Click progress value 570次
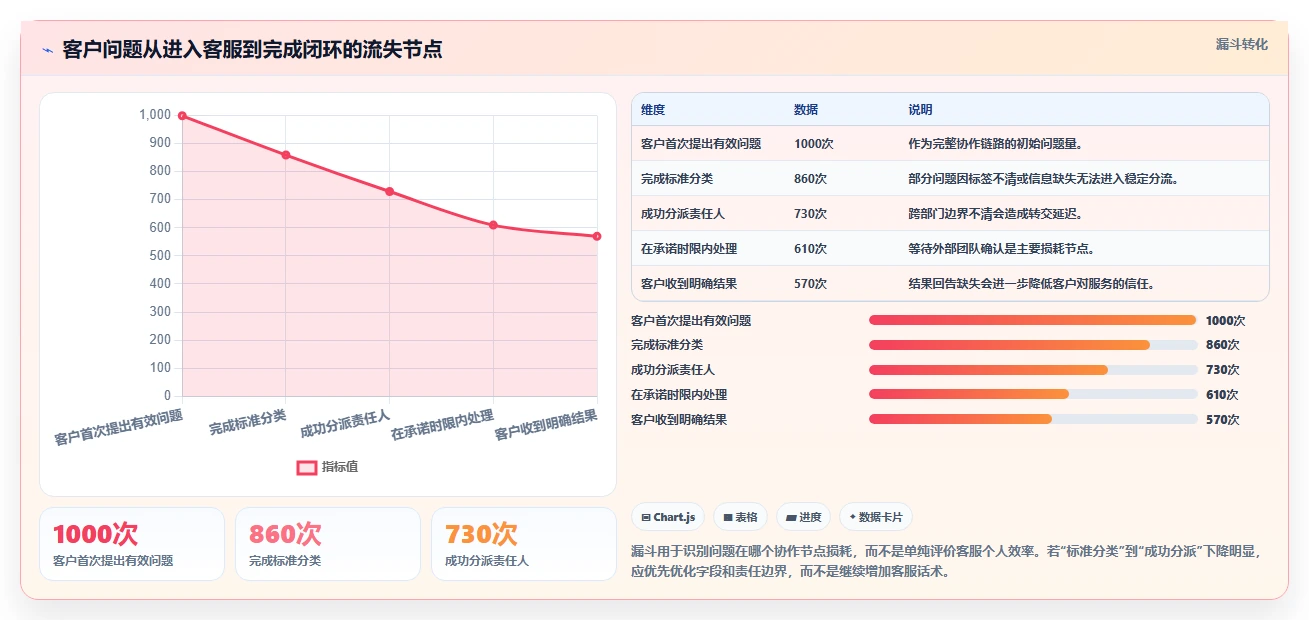The height and width of the screenshot is (620, 1309). [x=1223, y=420]
